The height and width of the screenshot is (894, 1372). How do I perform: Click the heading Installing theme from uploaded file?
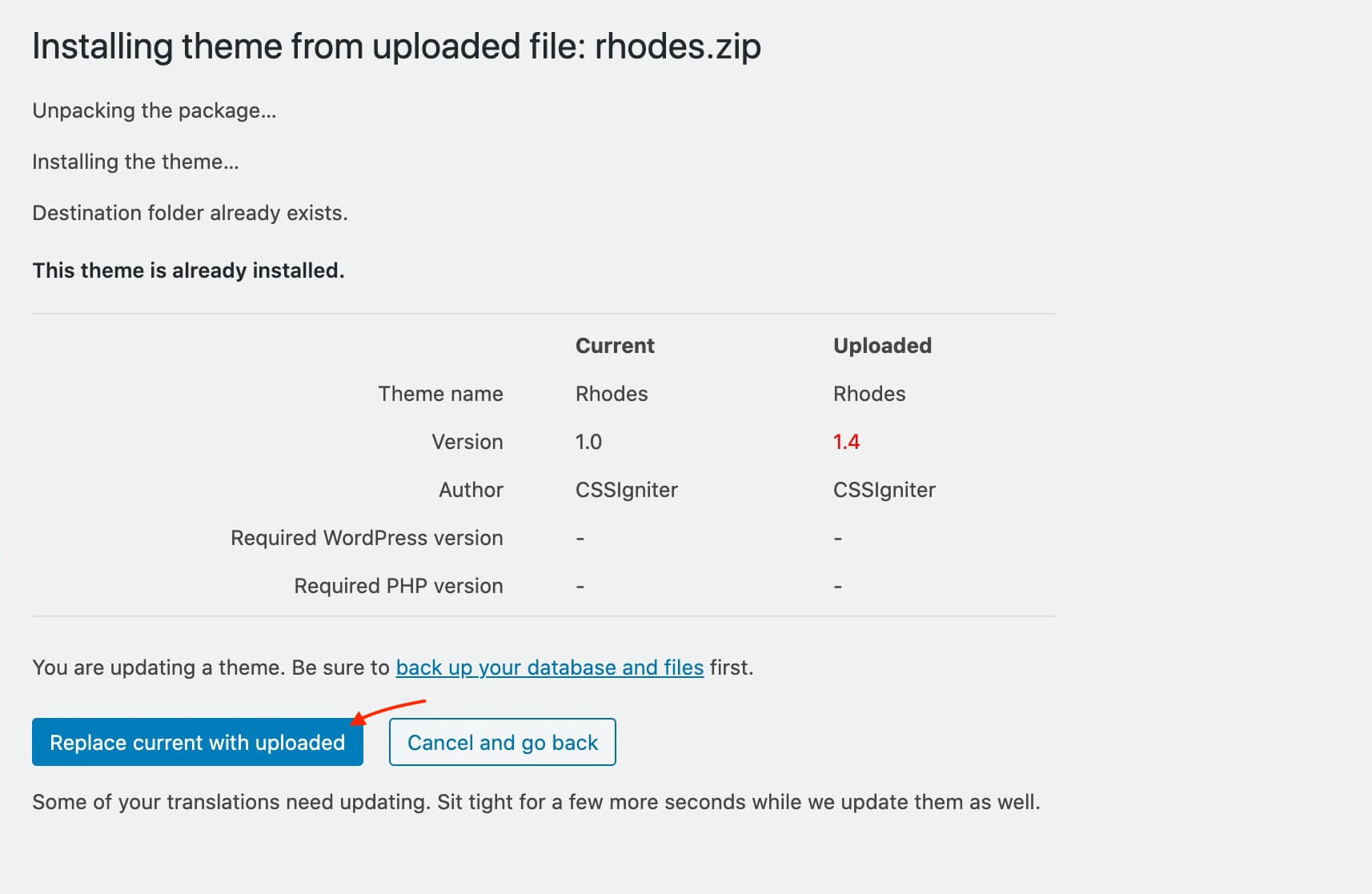pyautogui.click(x=396, y=46)
